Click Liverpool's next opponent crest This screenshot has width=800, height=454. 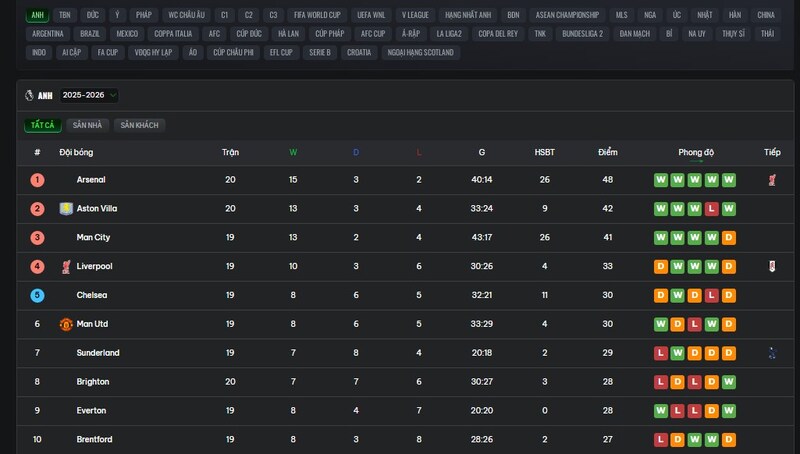tap(772, 267)
